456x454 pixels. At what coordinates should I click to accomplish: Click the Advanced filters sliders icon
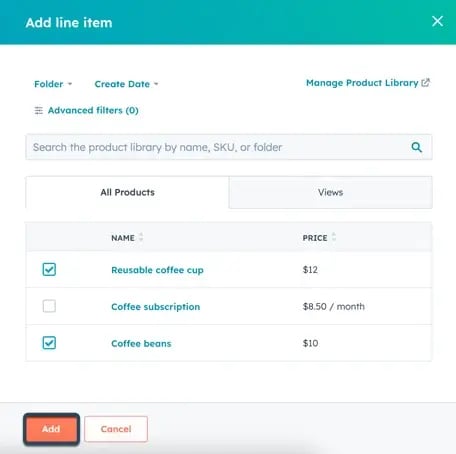pos(39,110)
